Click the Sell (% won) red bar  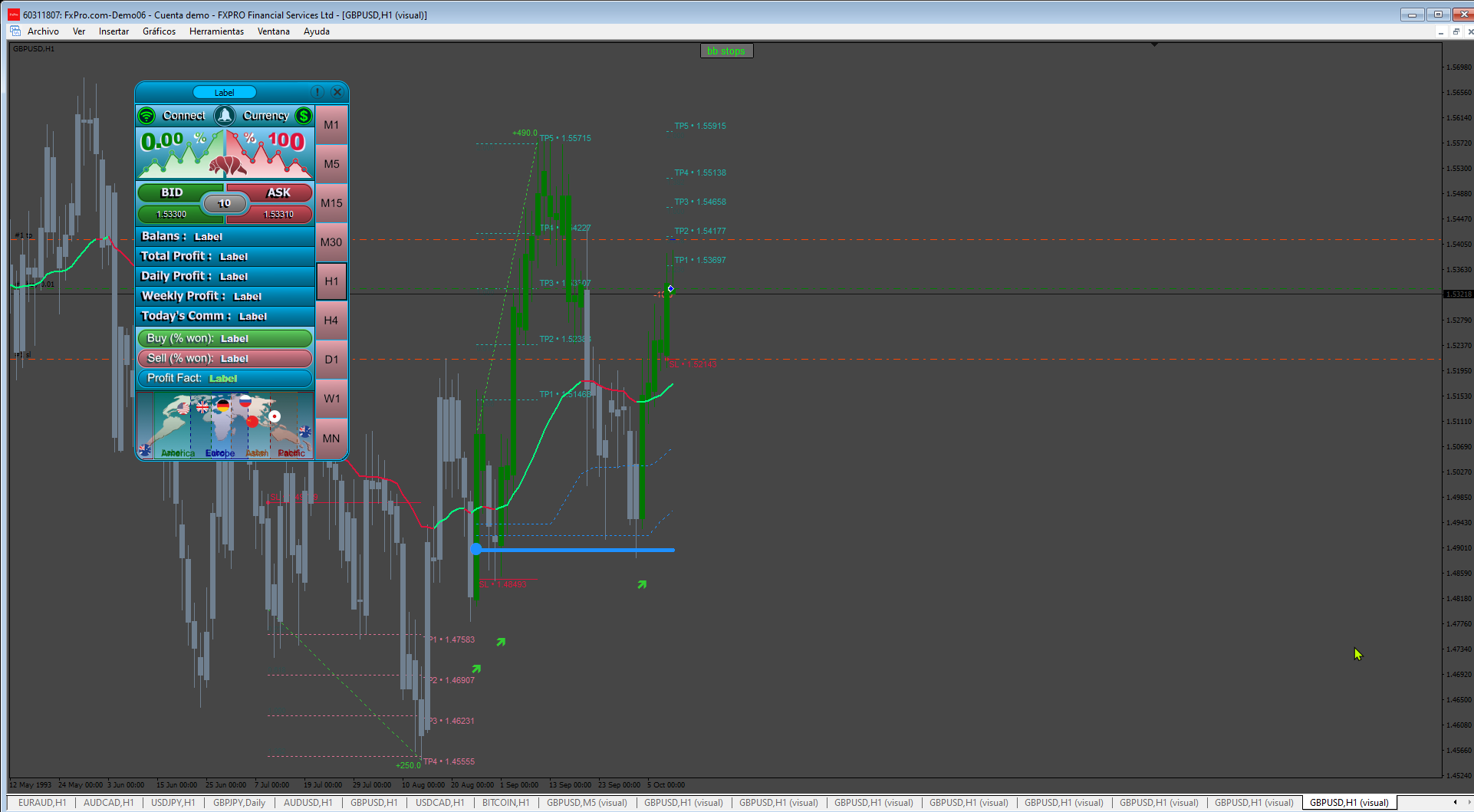[x=225, y=358]
